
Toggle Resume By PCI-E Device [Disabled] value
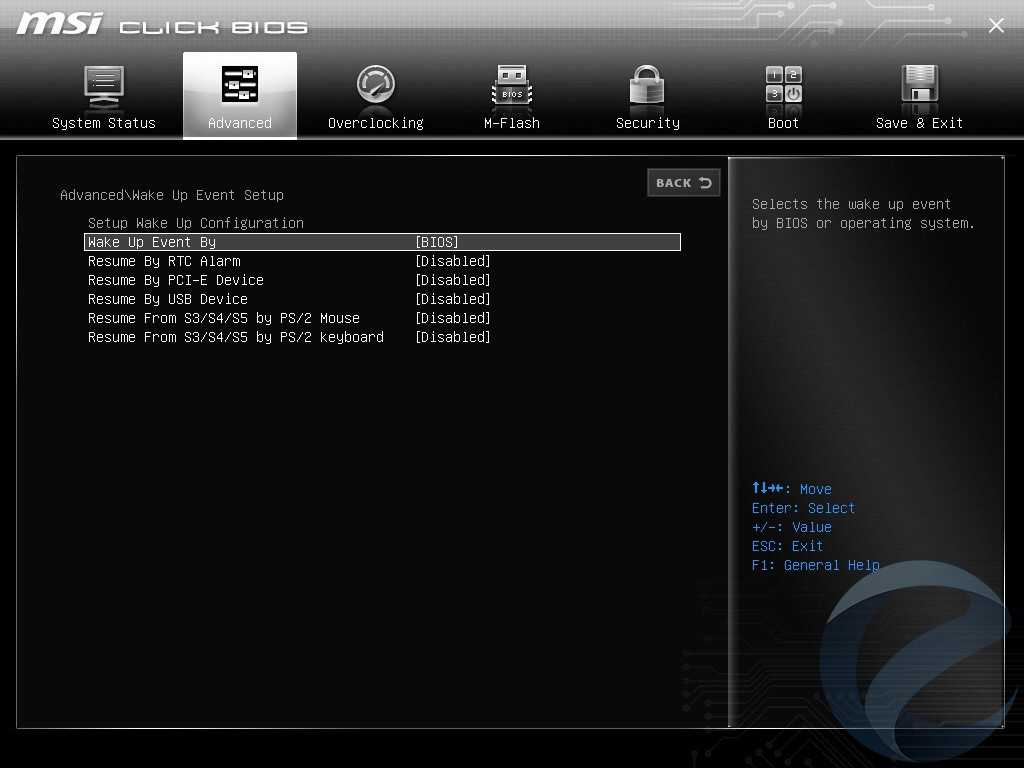point(452,280)
